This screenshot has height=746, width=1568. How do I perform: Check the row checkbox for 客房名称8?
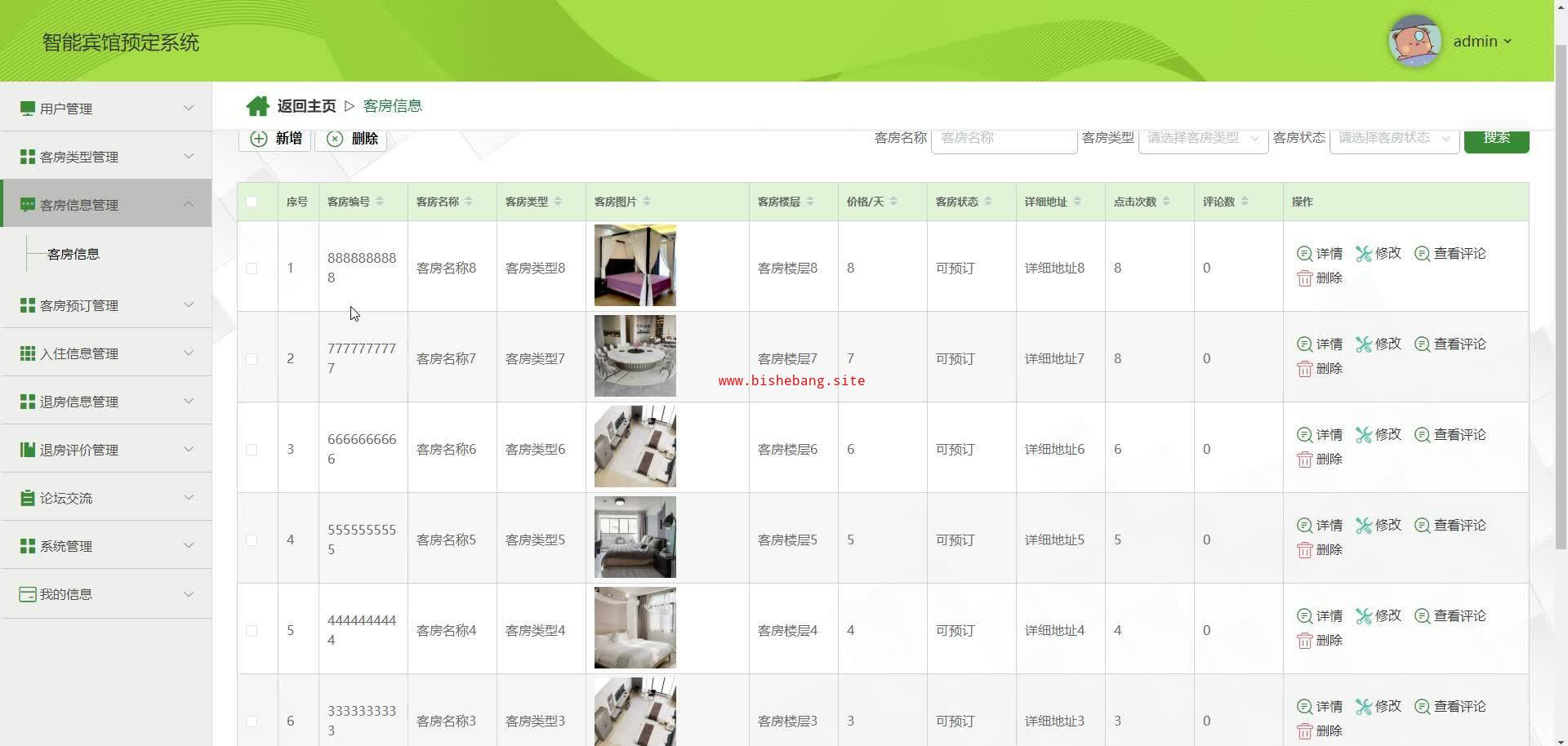[x=252, y=269]
